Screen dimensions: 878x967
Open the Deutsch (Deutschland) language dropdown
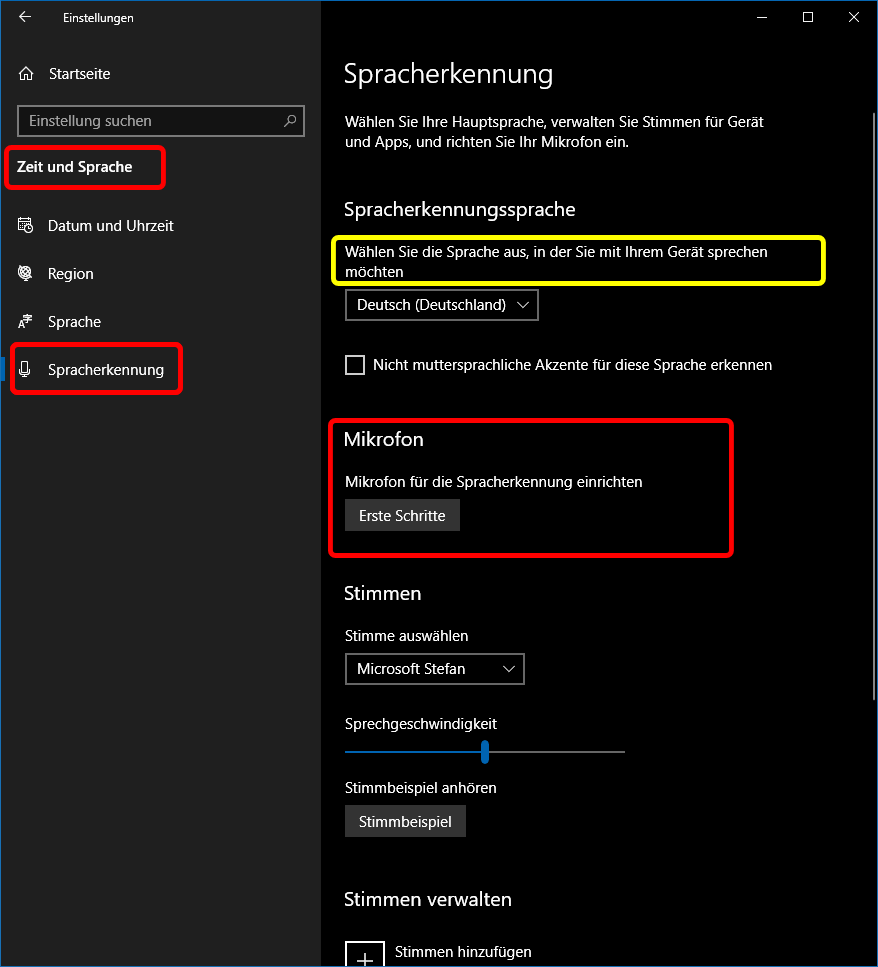(441, 305)
